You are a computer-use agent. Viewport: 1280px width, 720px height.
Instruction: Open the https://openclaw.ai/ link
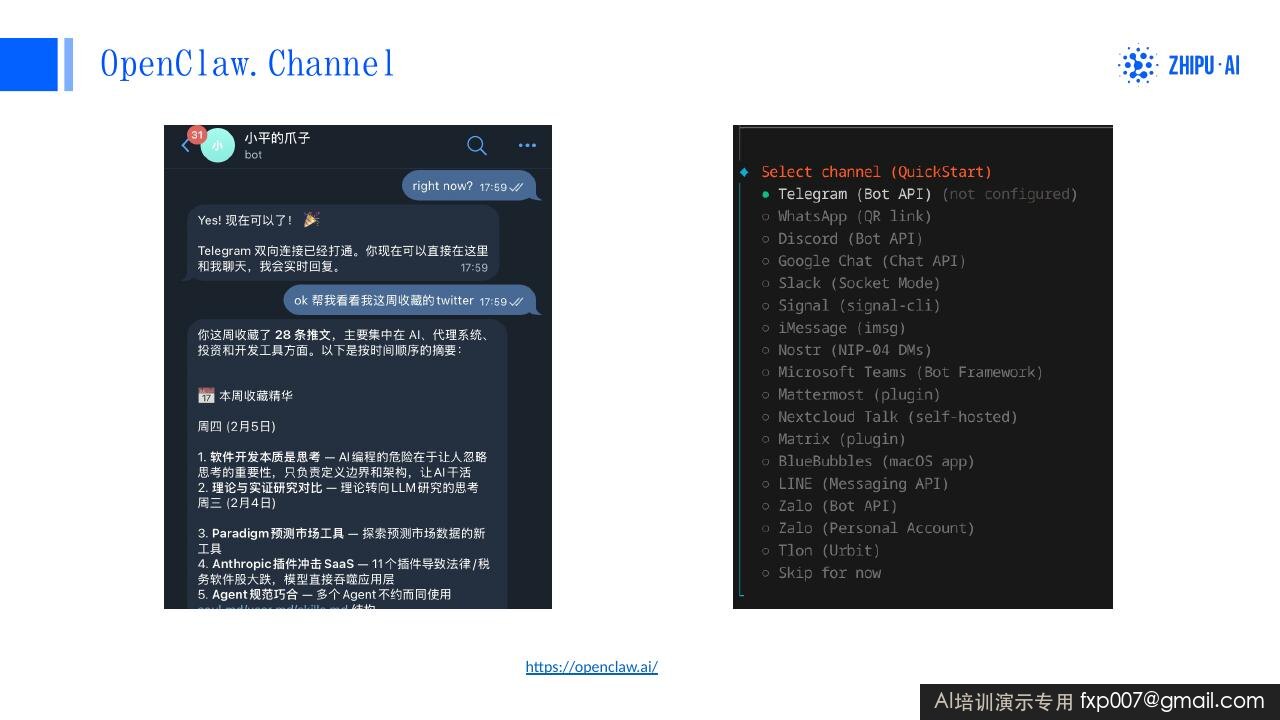pos(592,667)
